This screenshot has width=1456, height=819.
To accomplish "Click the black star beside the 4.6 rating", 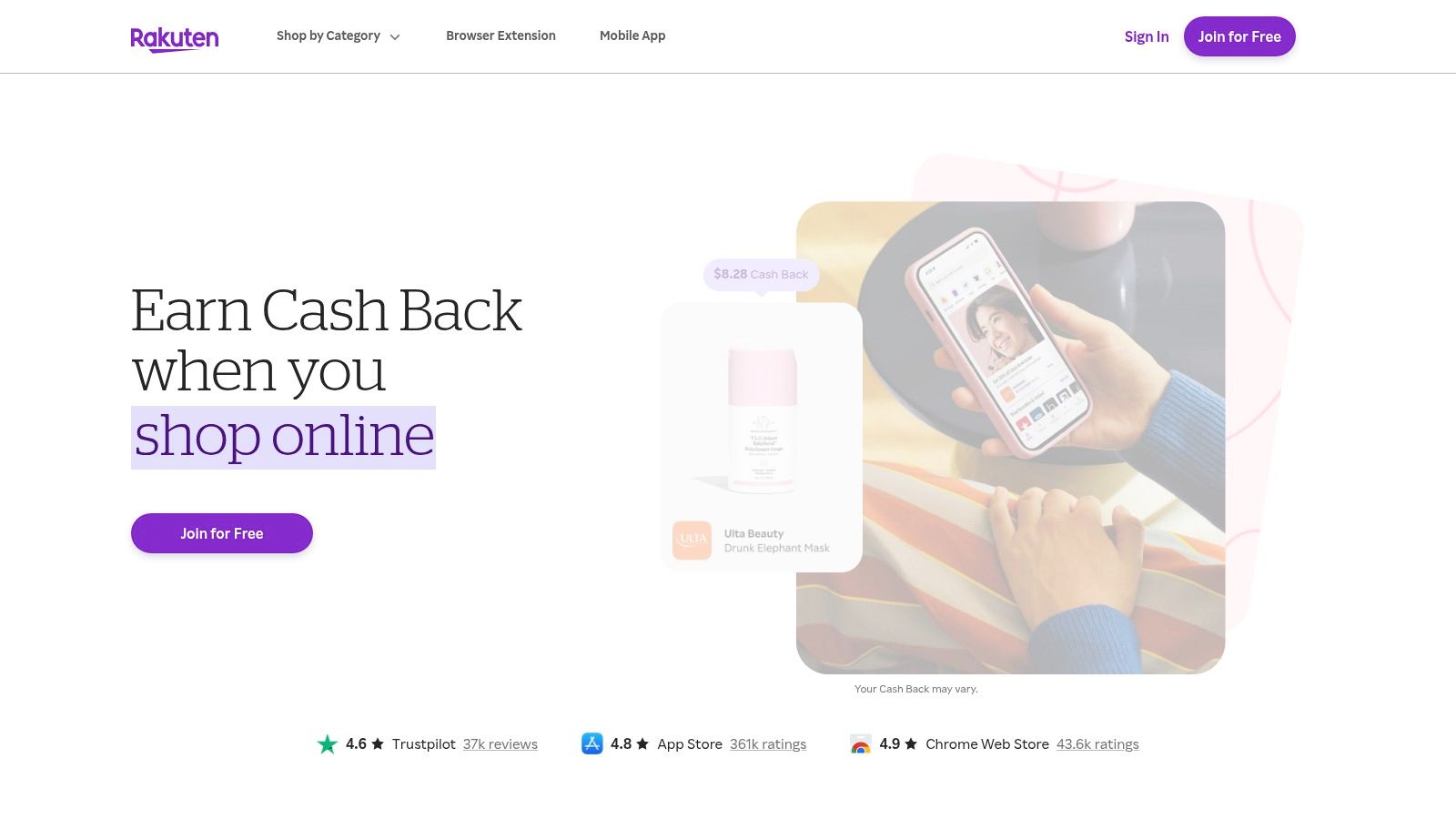I will click(378, 743).
